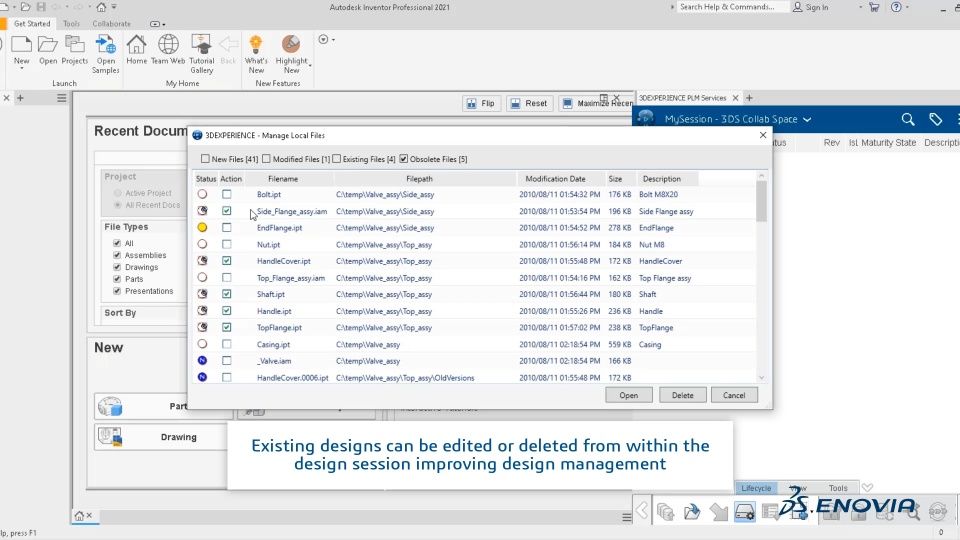Click the tag icon in the MySession header
Image resolution: width=960 pixels, height=540 pixels.
click(x=936, y=119)
